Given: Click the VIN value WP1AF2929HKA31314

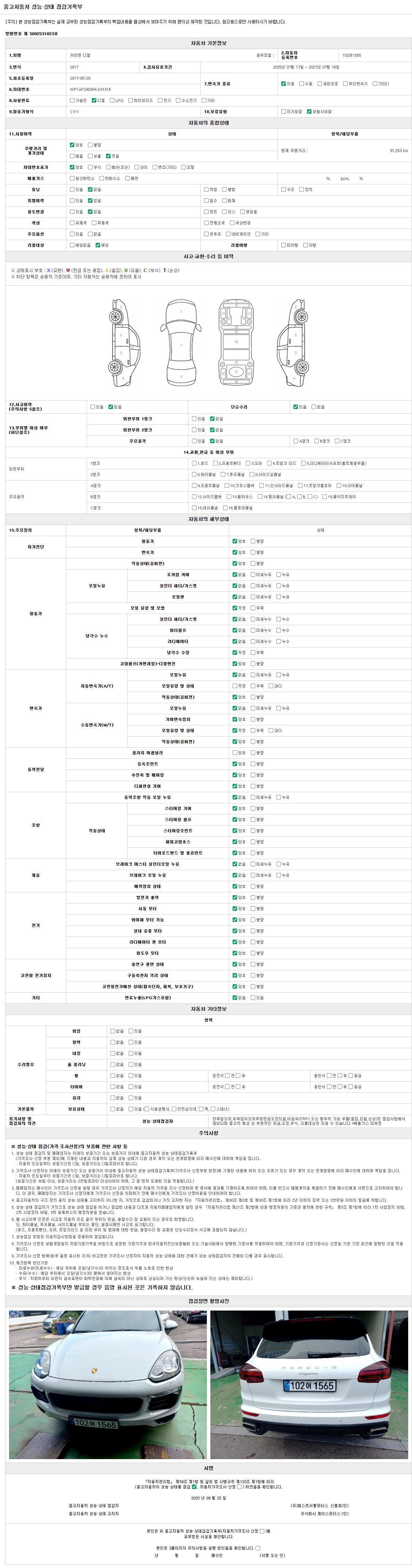Looking at the screenshot, I should click(90, 89).
